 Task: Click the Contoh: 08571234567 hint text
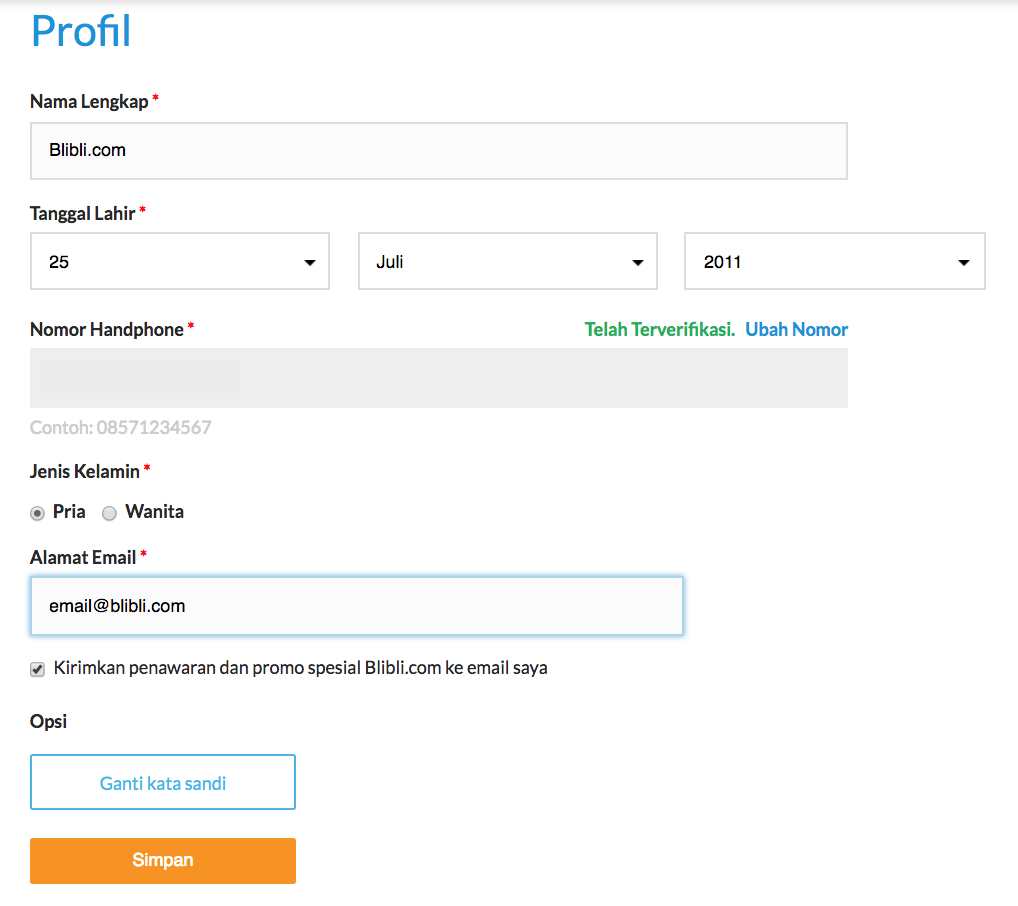[x=121, y=427]
